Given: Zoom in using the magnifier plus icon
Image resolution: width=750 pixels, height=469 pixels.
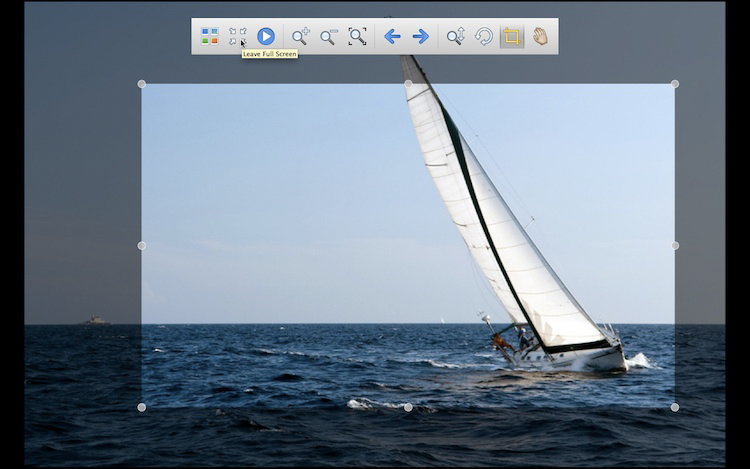Looking at the screenshot, I should [x=300, y=37].
